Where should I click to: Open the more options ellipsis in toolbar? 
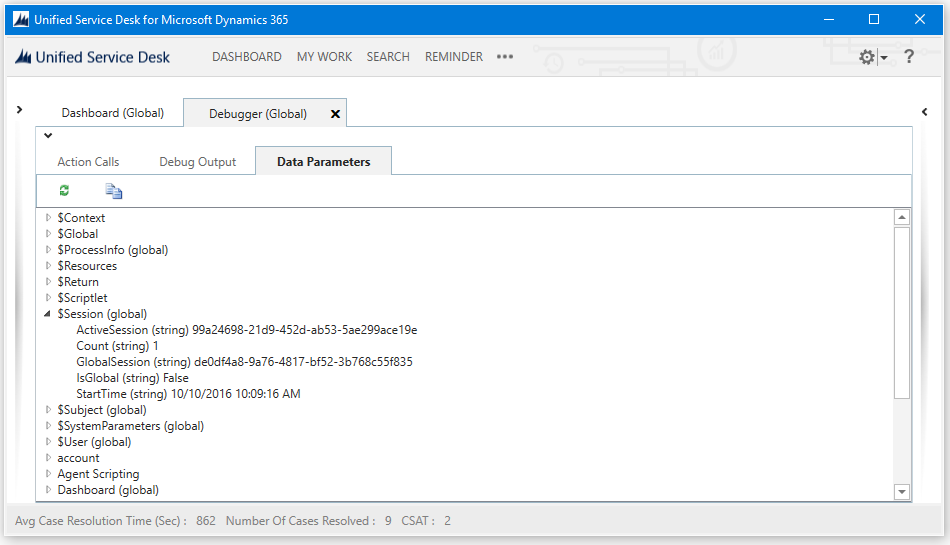coord(505,56)
